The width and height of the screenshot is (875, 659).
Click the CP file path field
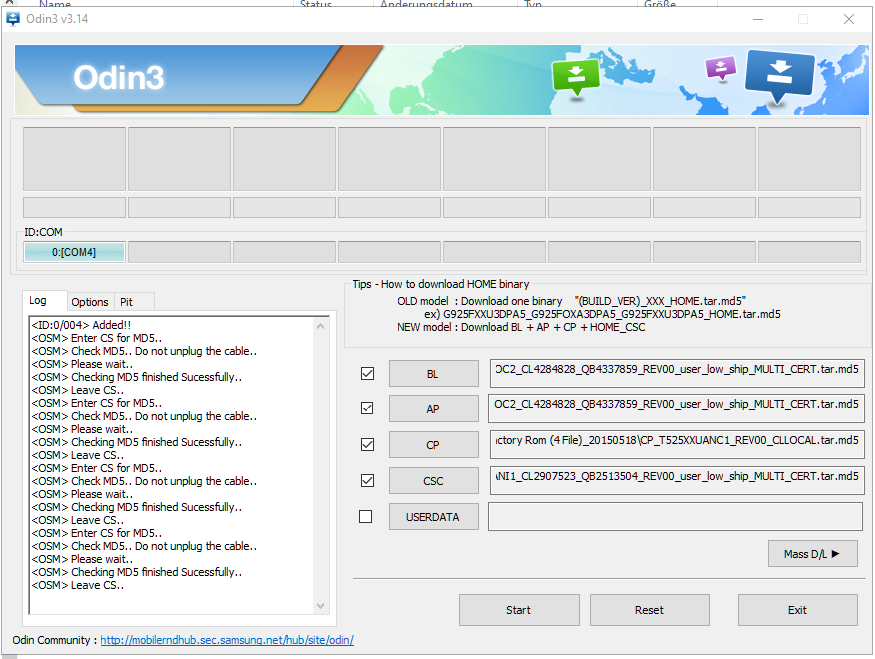pos(676,444)
